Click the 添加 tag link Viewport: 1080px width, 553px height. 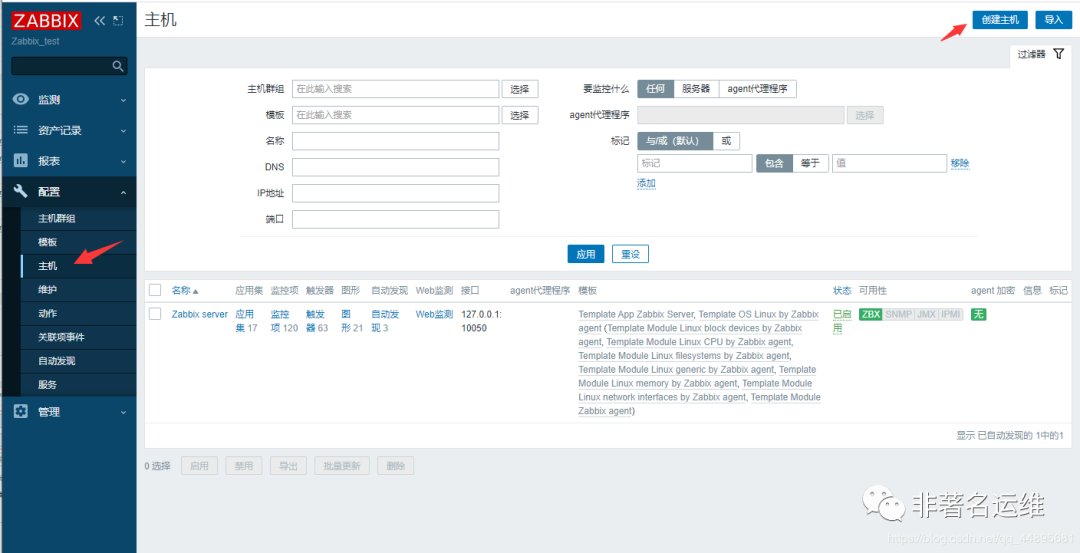tap(646, 183)
